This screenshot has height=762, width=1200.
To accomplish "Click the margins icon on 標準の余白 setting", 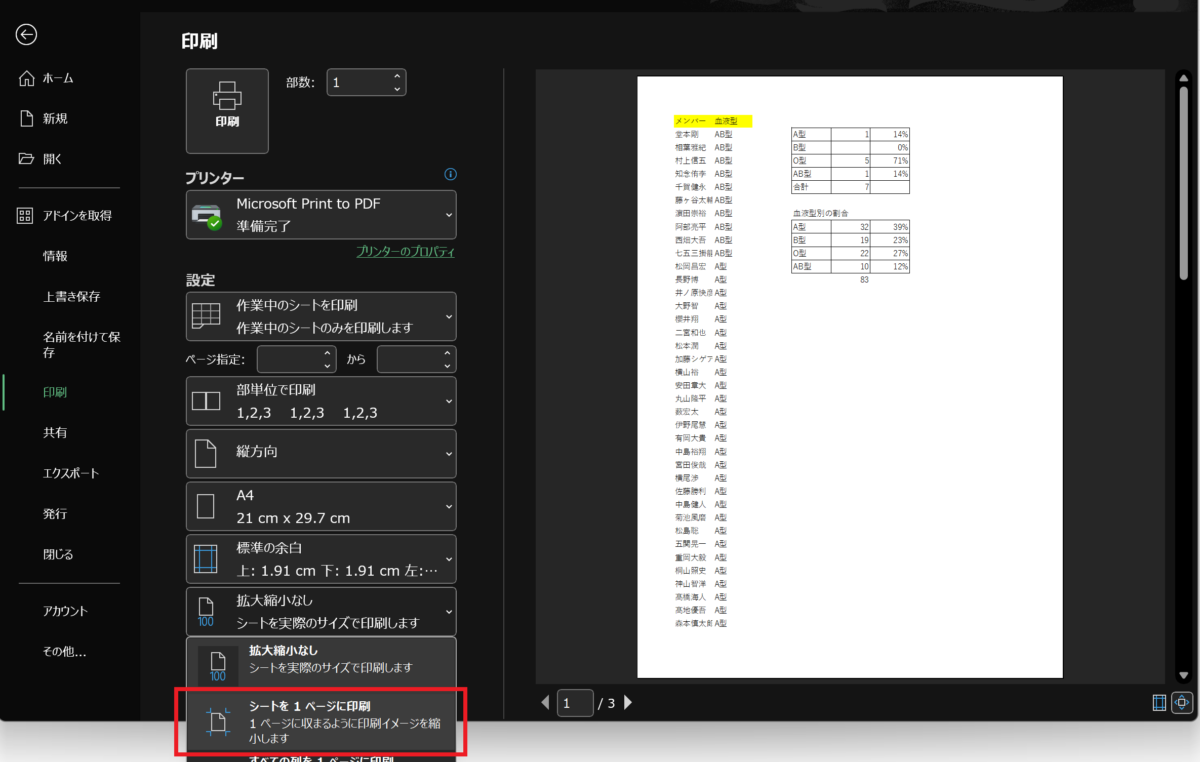I will 207,557.
